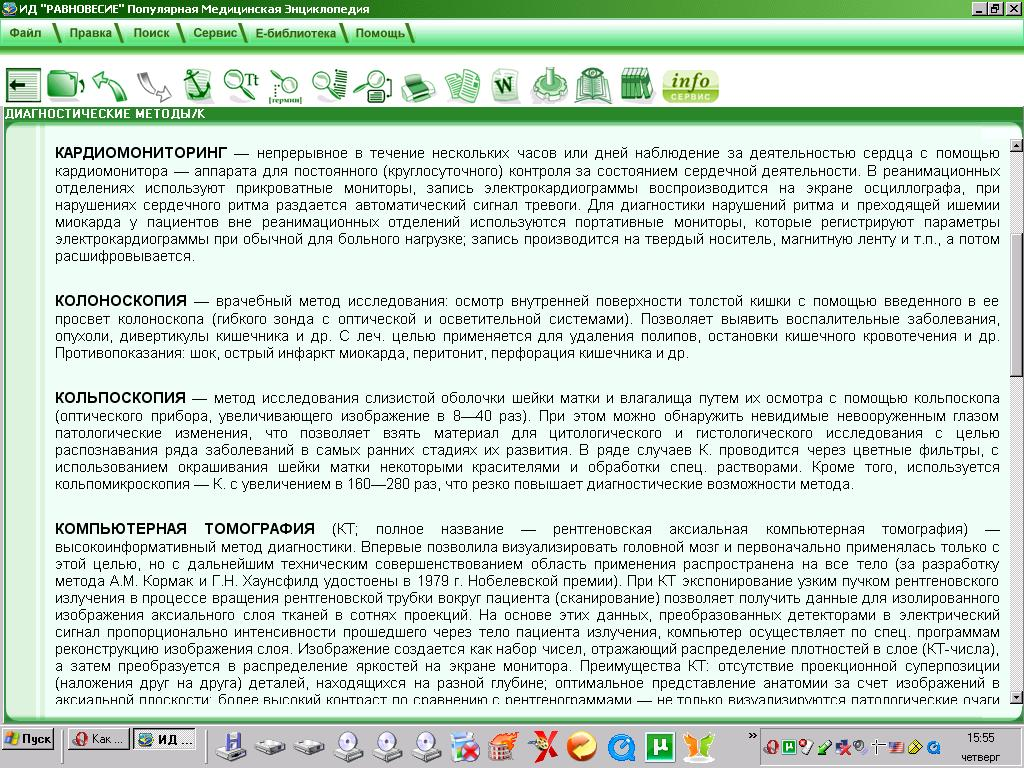
Task: Click the term search icon
Action: pos(285,86)
